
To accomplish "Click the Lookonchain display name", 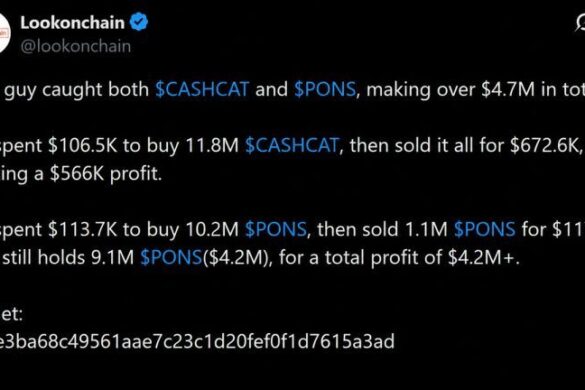I will point(72,23).
